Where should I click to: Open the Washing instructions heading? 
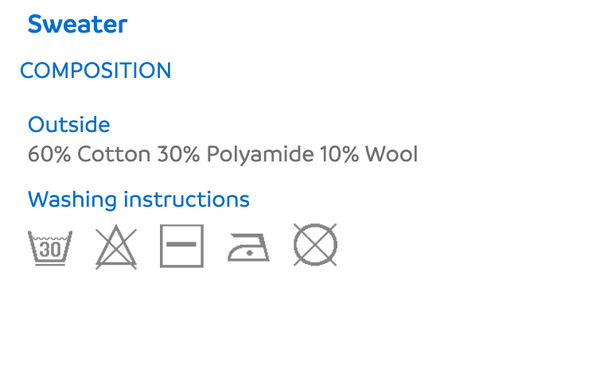139,199
